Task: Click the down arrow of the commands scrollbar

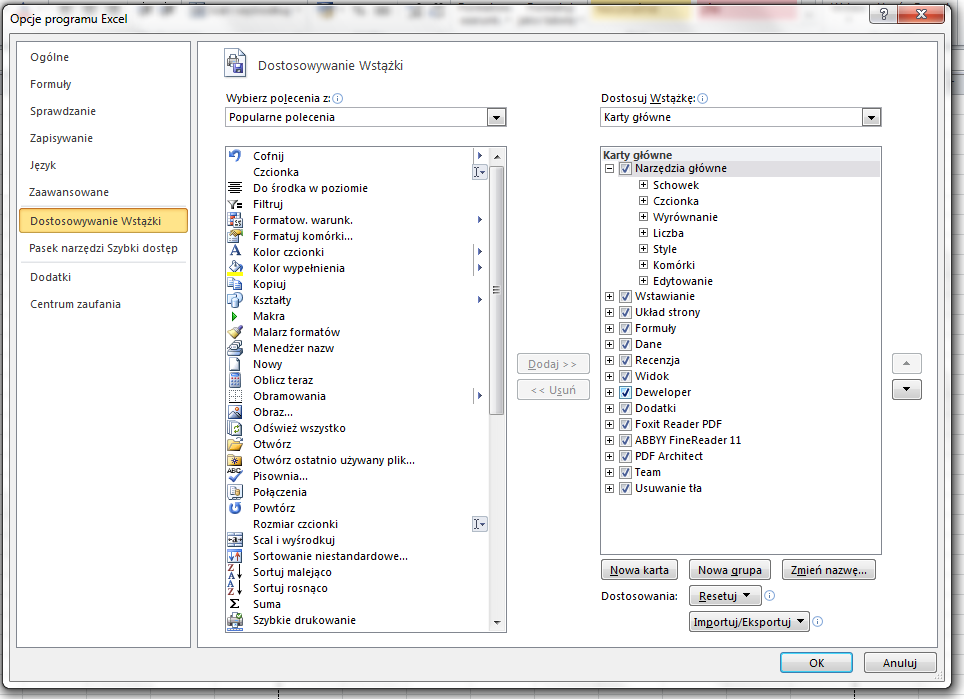Action: (x=499, y=623)
